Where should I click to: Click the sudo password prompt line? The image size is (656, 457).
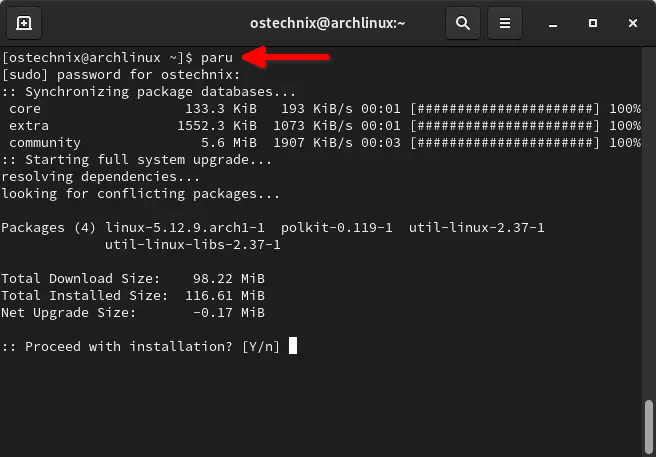(x=120, y=74)
